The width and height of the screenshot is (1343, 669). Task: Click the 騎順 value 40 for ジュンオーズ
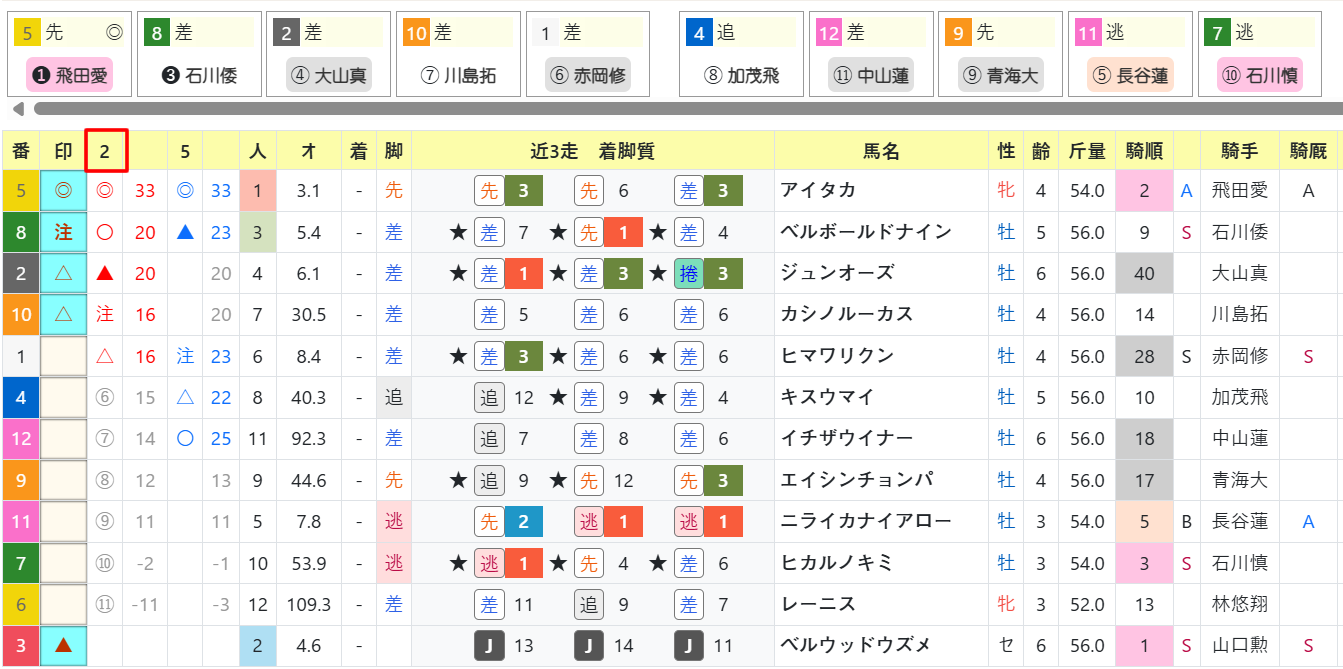click(x=1144, y=273)
